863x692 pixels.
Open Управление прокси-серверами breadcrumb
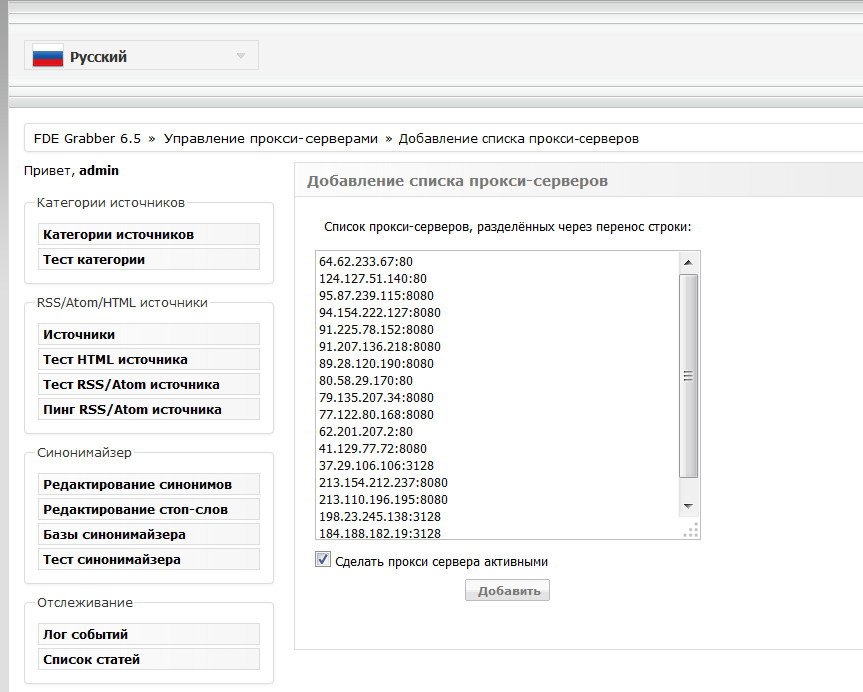pyautogui.click(x=271, y=139)
